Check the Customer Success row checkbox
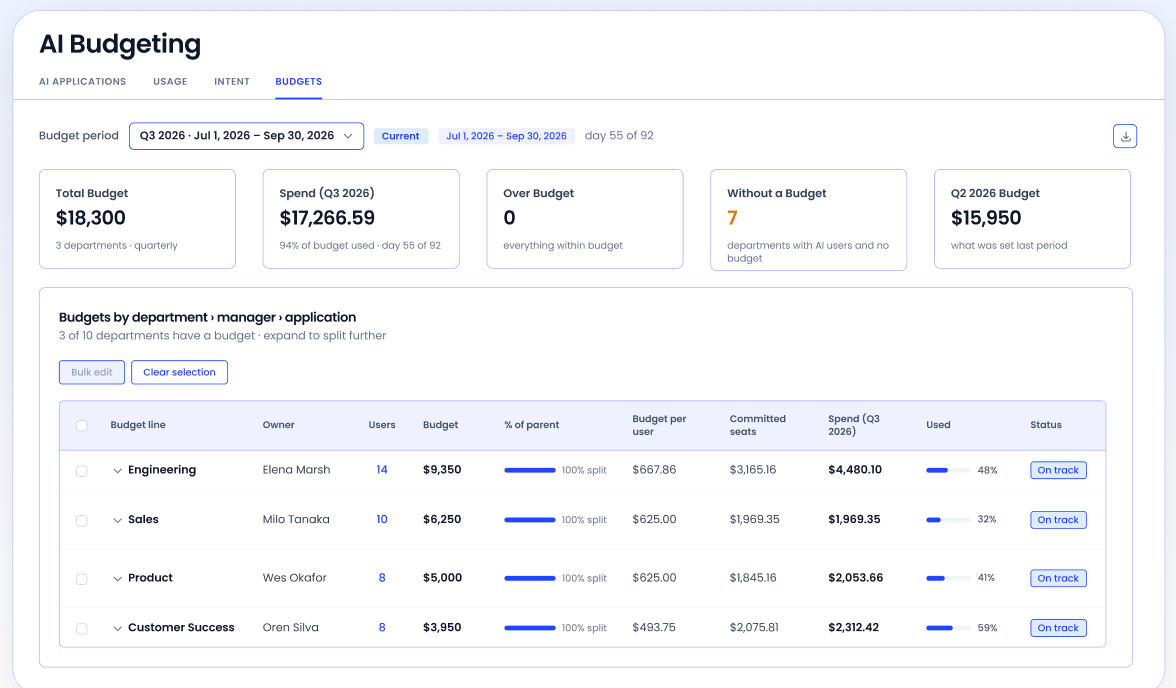The image size is (1176, 688). click(82, 629)
